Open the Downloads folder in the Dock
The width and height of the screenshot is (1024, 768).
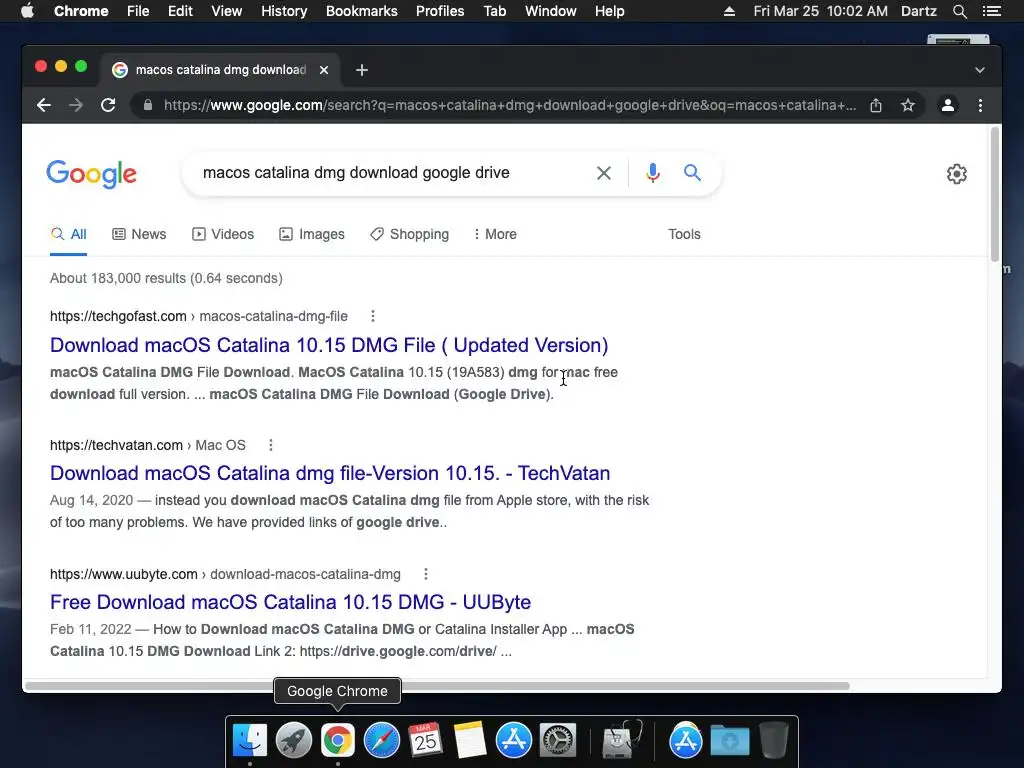729,740
